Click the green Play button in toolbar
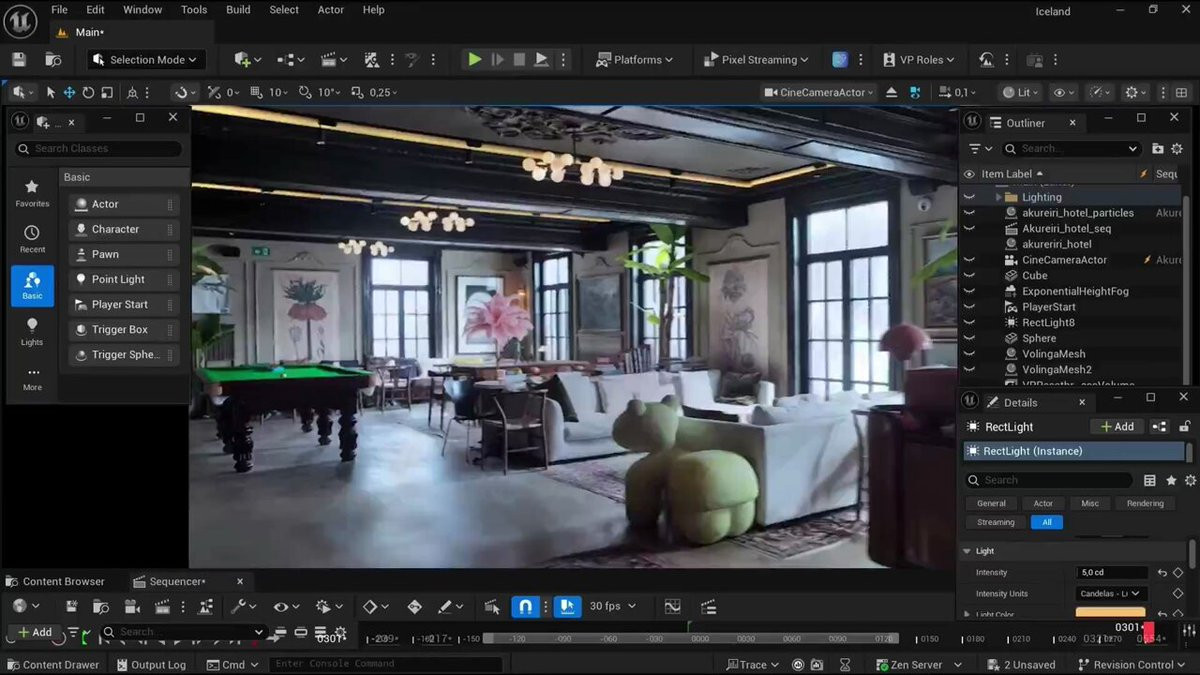 [x=474, y=60]
